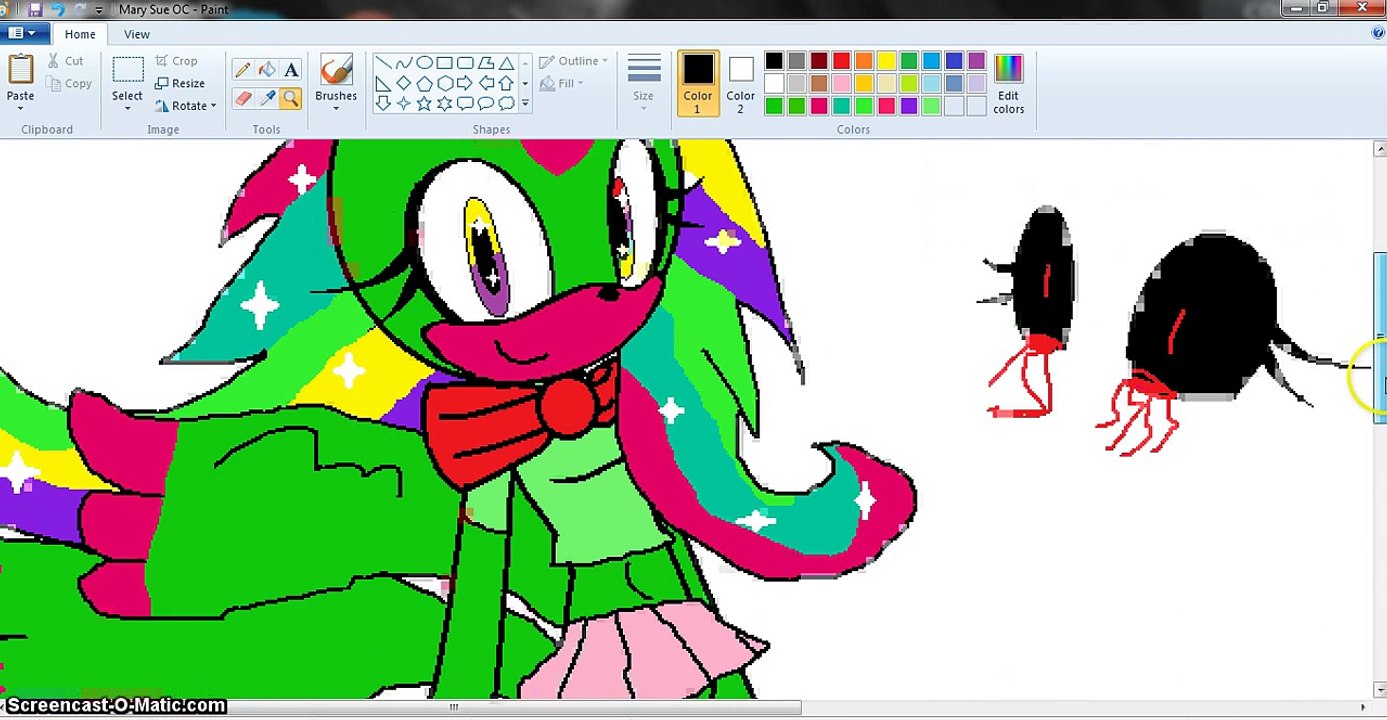The image size is (1387, 720).
Task: Click the vertical scrollbar up arrow
Action: click(x=1380, y=149)
